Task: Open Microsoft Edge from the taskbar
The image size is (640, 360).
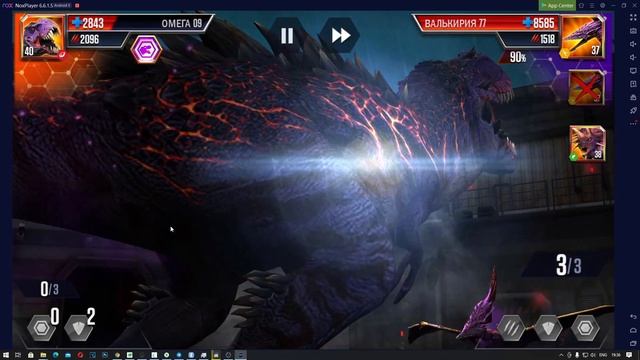Action: pos(56,355)
